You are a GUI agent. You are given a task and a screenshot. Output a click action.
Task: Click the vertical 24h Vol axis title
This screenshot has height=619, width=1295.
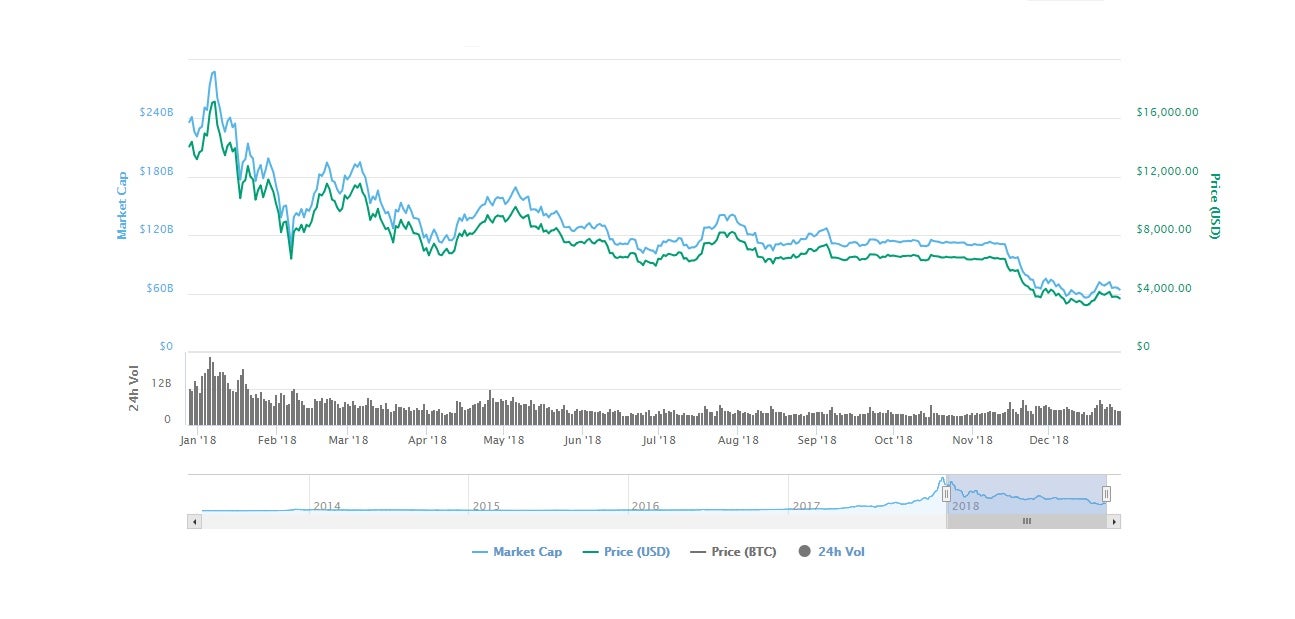point(133,389)
